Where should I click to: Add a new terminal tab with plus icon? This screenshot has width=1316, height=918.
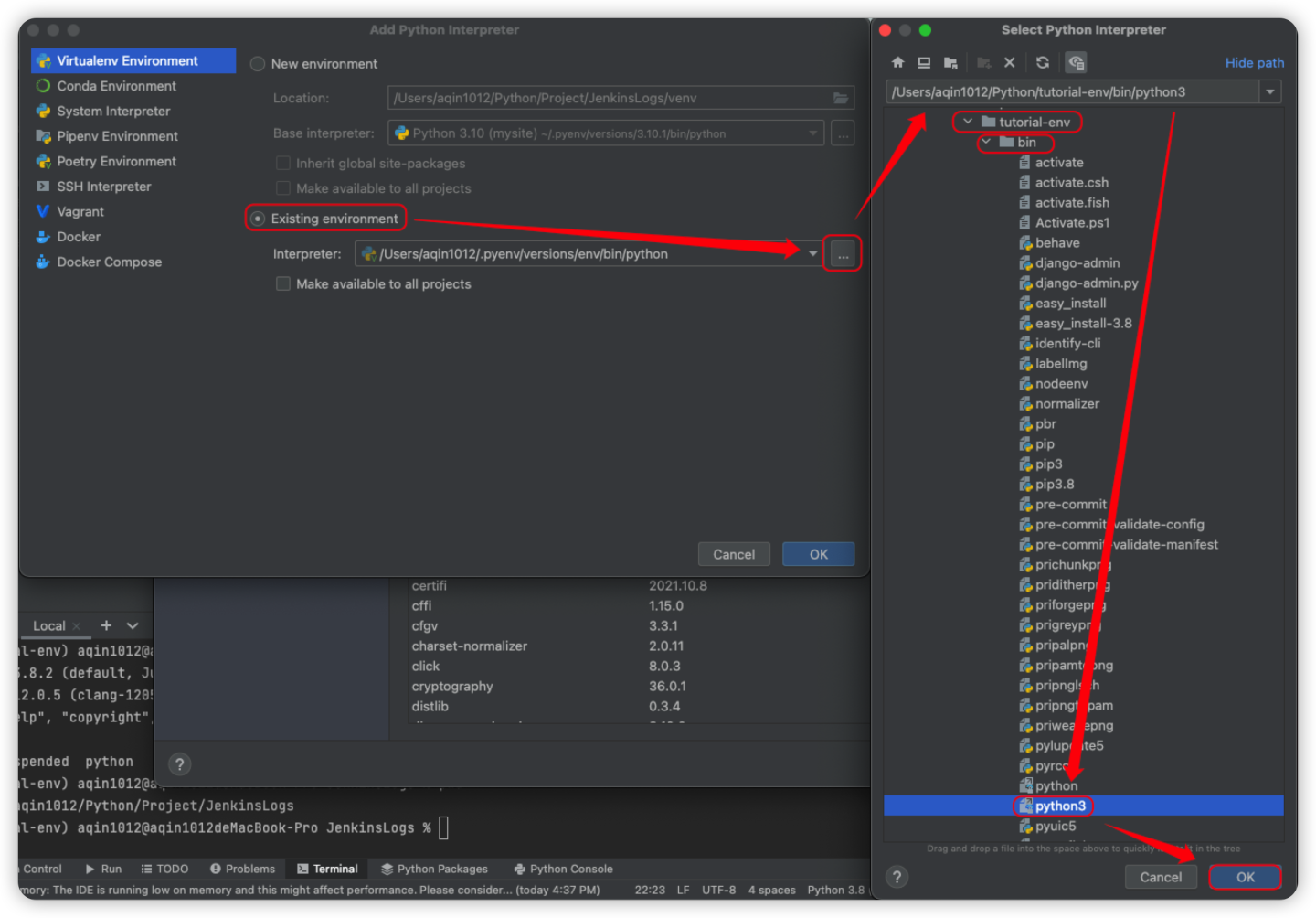click(106, 625)
